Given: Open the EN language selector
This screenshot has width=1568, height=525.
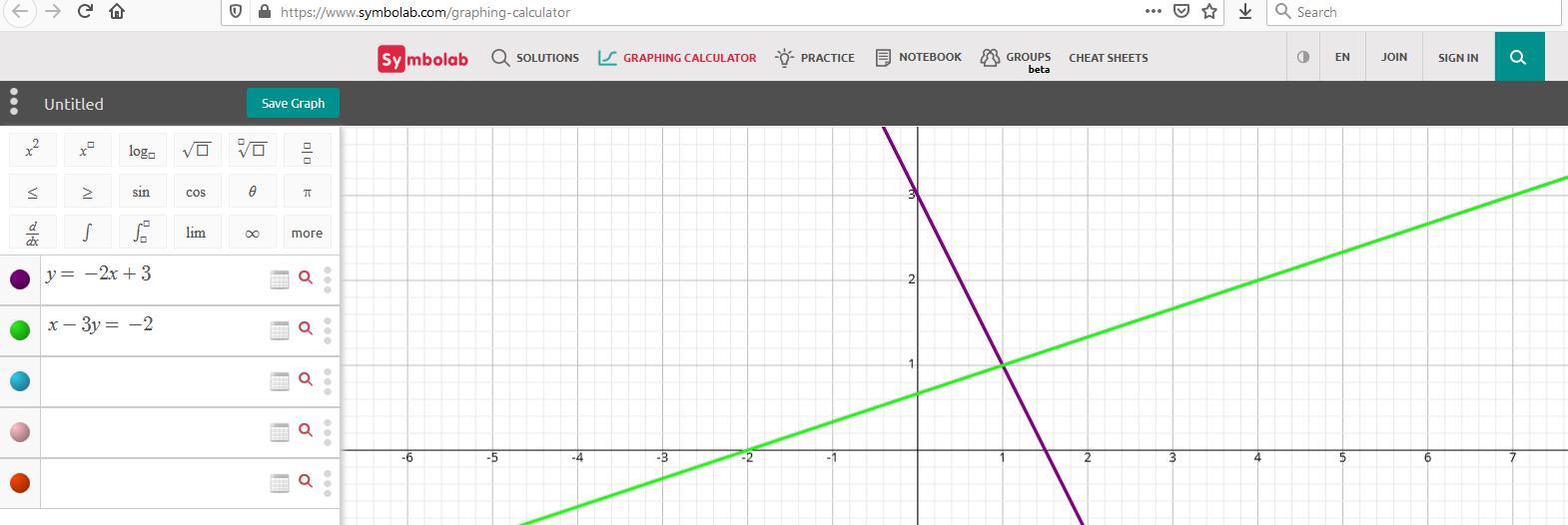Looking at the screenshot, I should point(1342,57).
